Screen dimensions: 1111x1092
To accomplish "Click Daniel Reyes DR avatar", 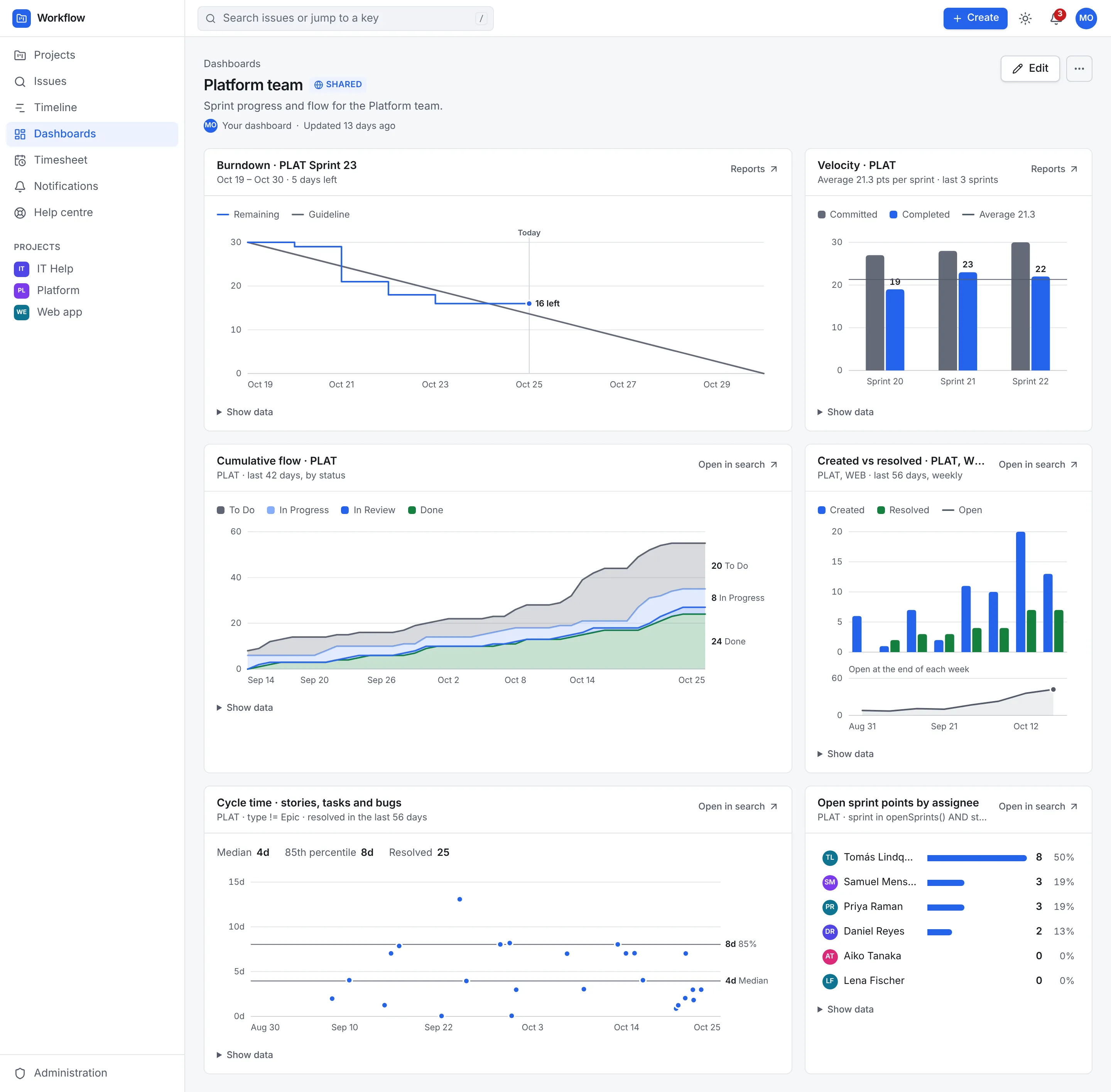I will [x=829, y=931].
